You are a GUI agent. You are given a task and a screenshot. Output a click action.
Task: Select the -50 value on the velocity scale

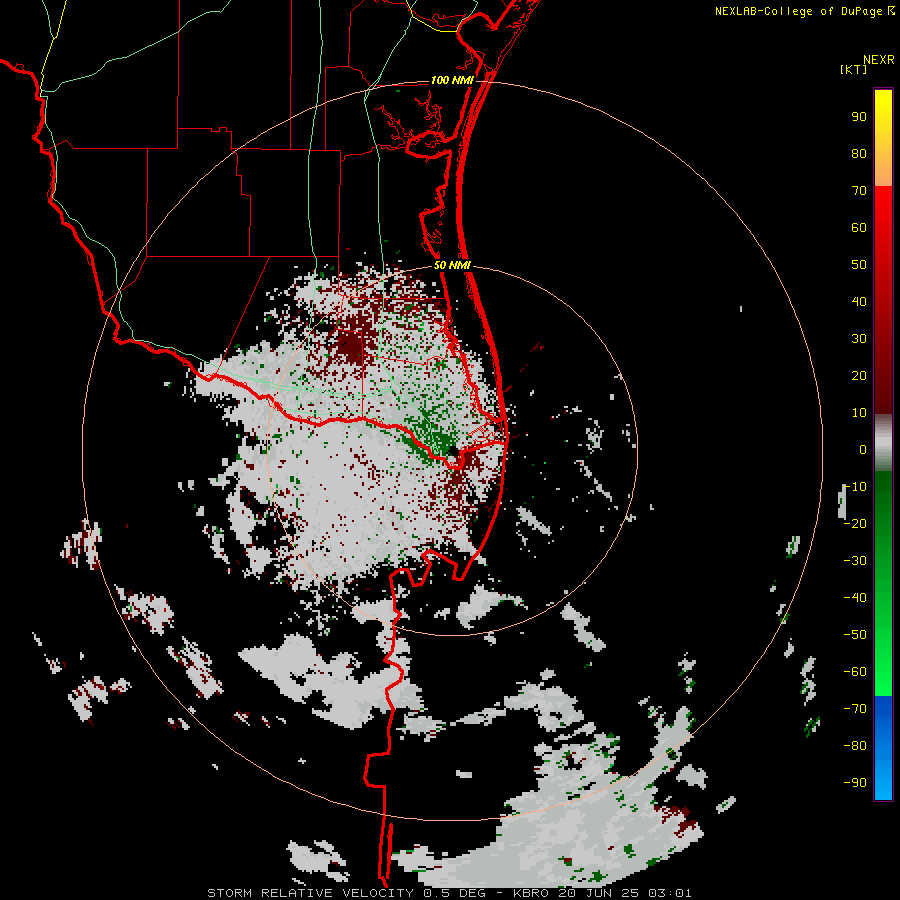click(x=855, y=635)
